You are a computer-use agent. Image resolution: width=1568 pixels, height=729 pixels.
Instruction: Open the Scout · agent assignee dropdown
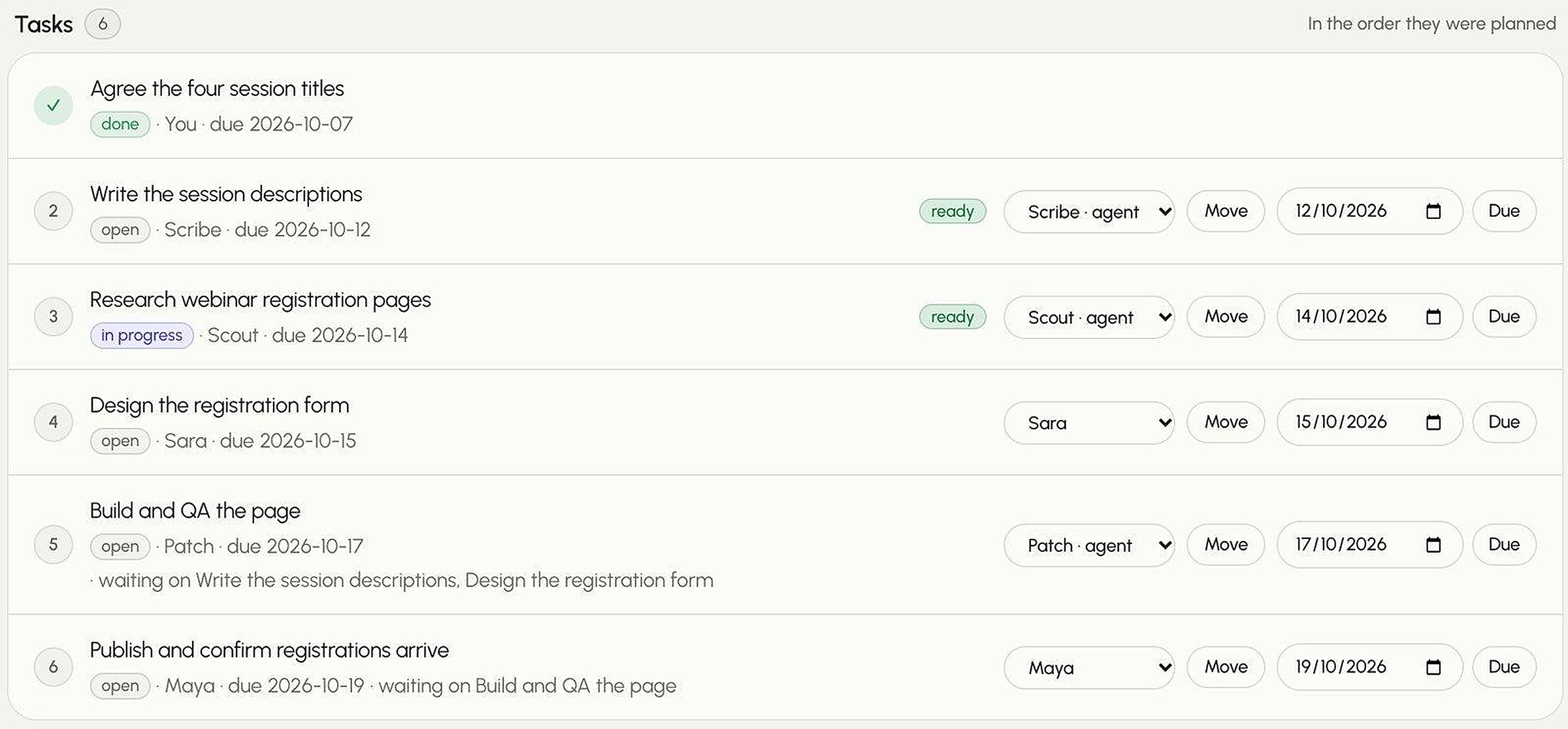1089,317
